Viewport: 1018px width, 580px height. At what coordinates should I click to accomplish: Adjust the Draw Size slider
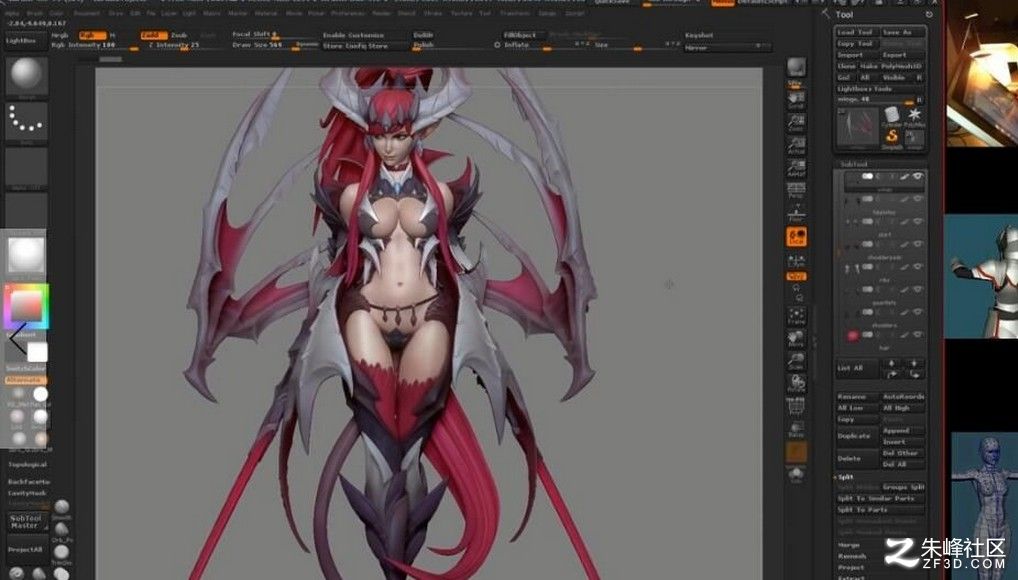pyautogui.click(x=275, y=45)
